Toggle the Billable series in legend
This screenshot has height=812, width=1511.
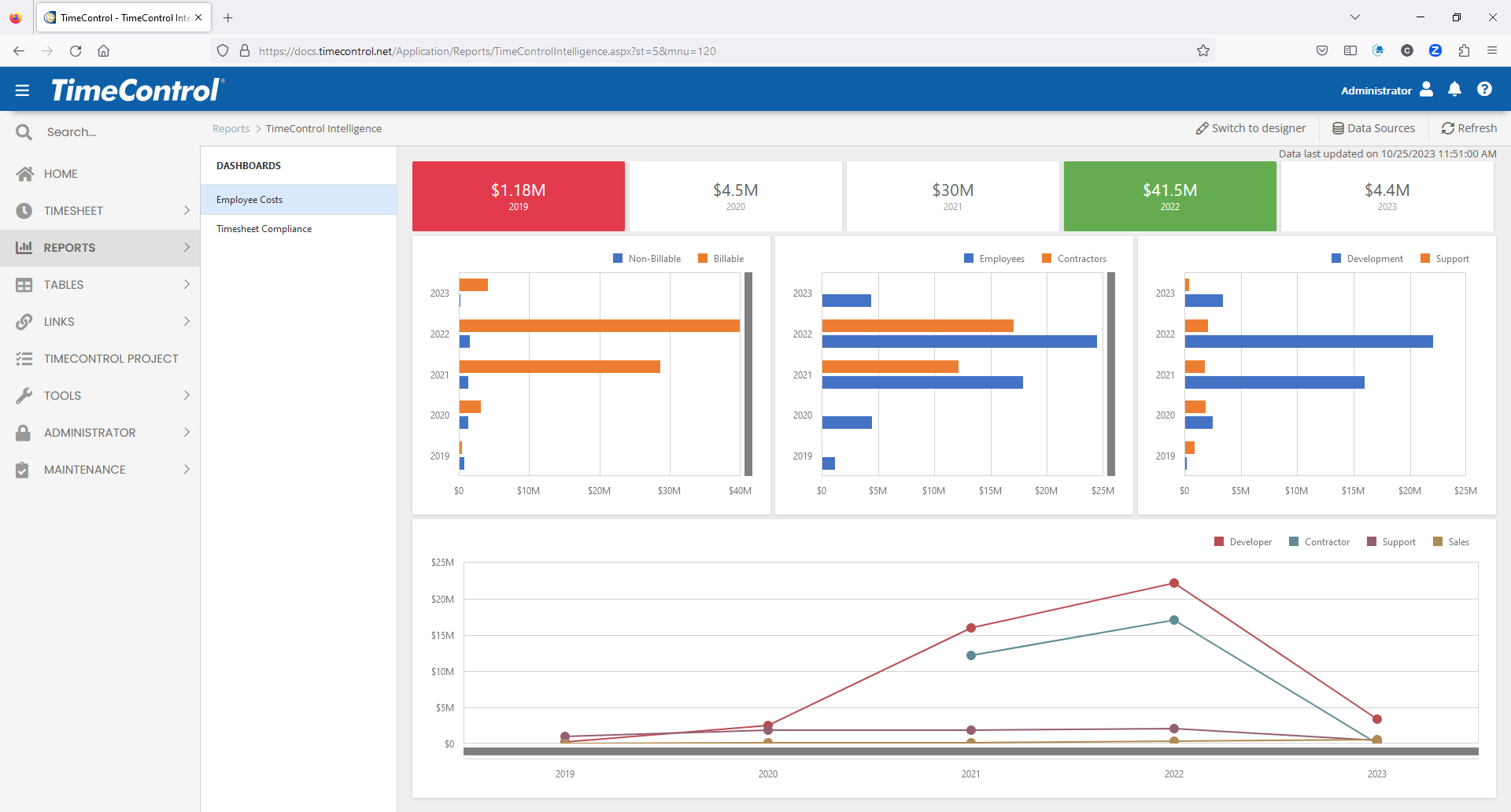point(721,259)
